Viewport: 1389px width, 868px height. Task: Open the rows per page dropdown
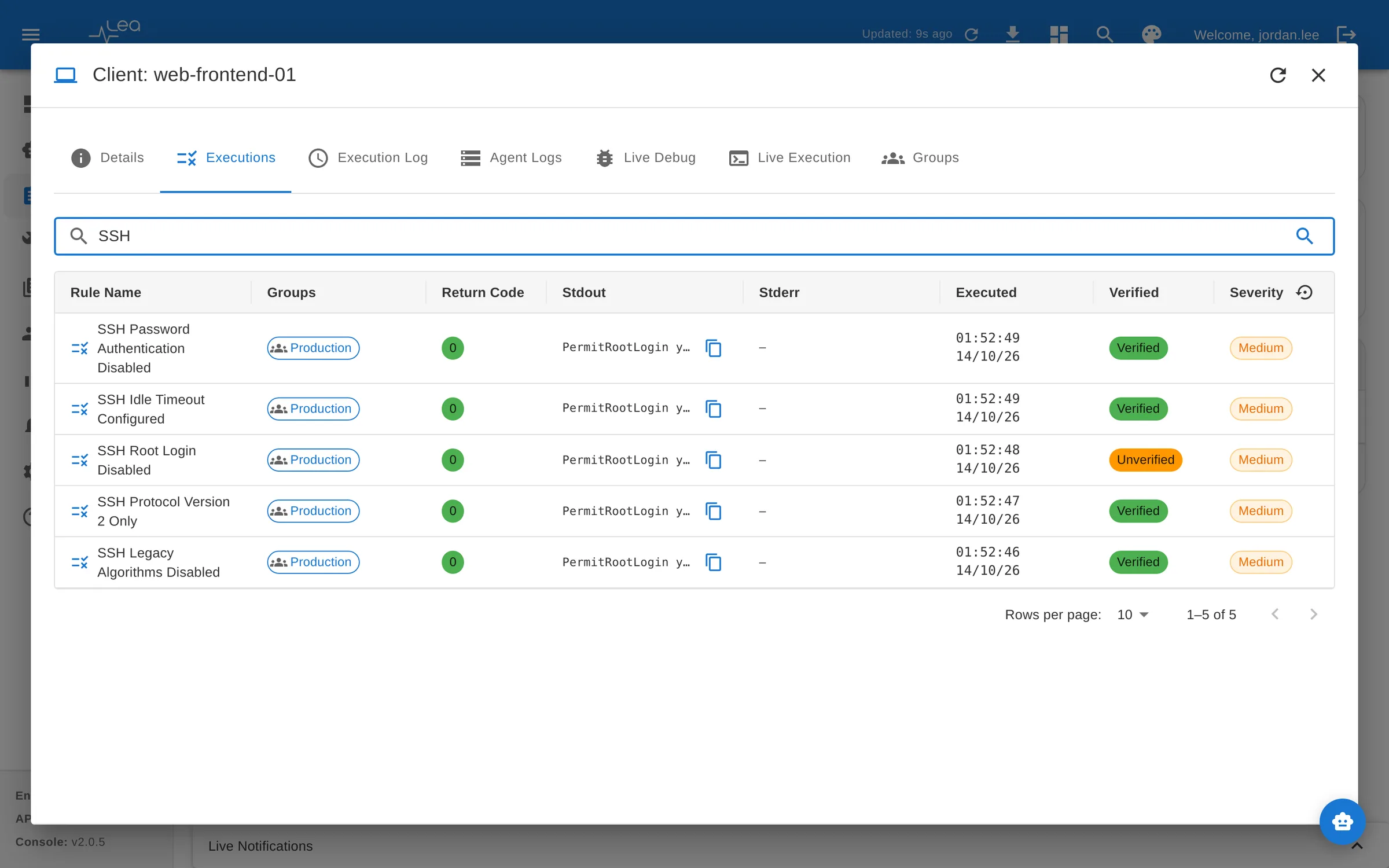[1133, 615]
